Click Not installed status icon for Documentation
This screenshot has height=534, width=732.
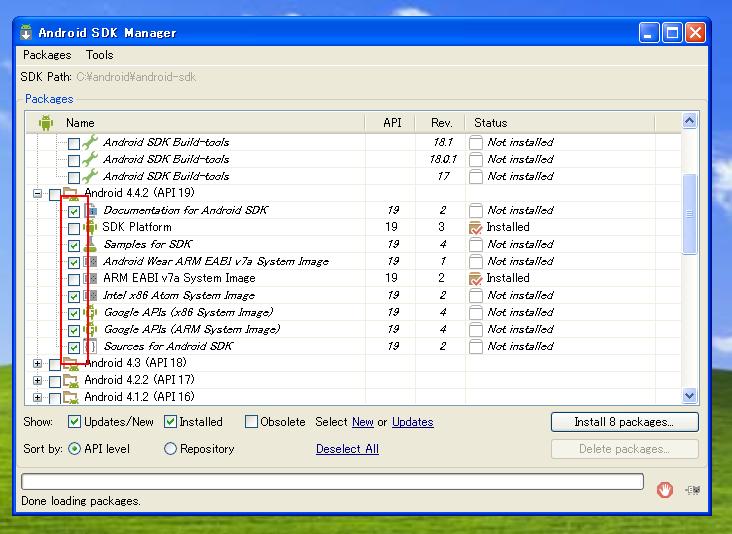[476, 211]
